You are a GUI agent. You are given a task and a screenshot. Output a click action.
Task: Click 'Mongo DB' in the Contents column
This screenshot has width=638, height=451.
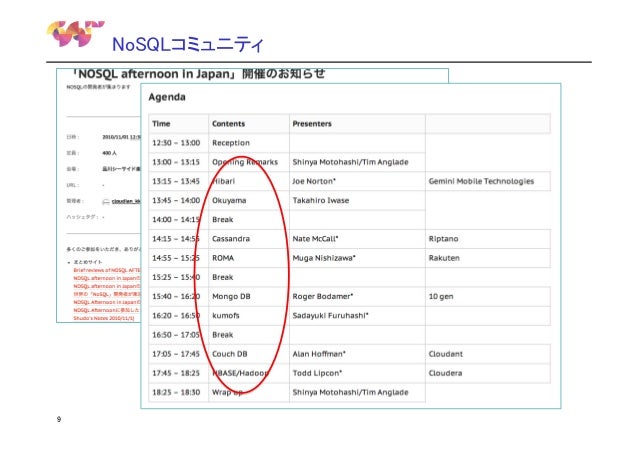231,296
